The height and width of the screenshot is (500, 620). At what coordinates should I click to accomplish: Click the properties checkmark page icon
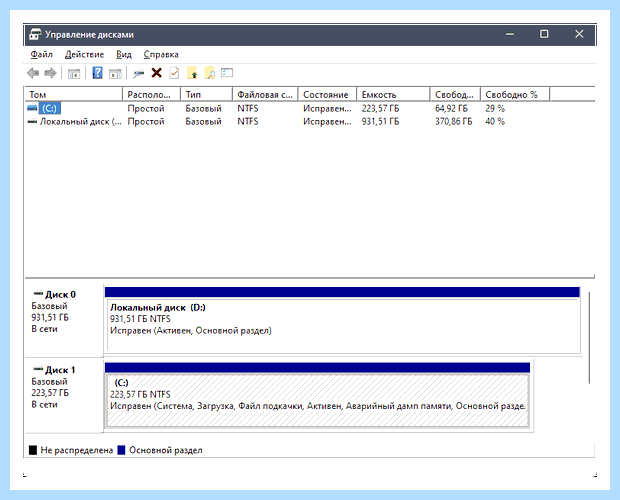click(174, 73)
